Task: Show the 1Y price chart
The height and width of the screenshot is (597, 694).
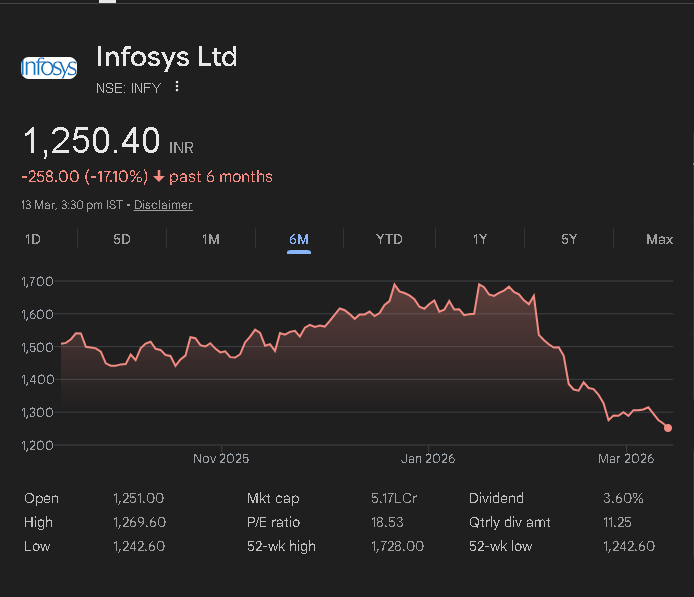Action: tap(480, 239)
